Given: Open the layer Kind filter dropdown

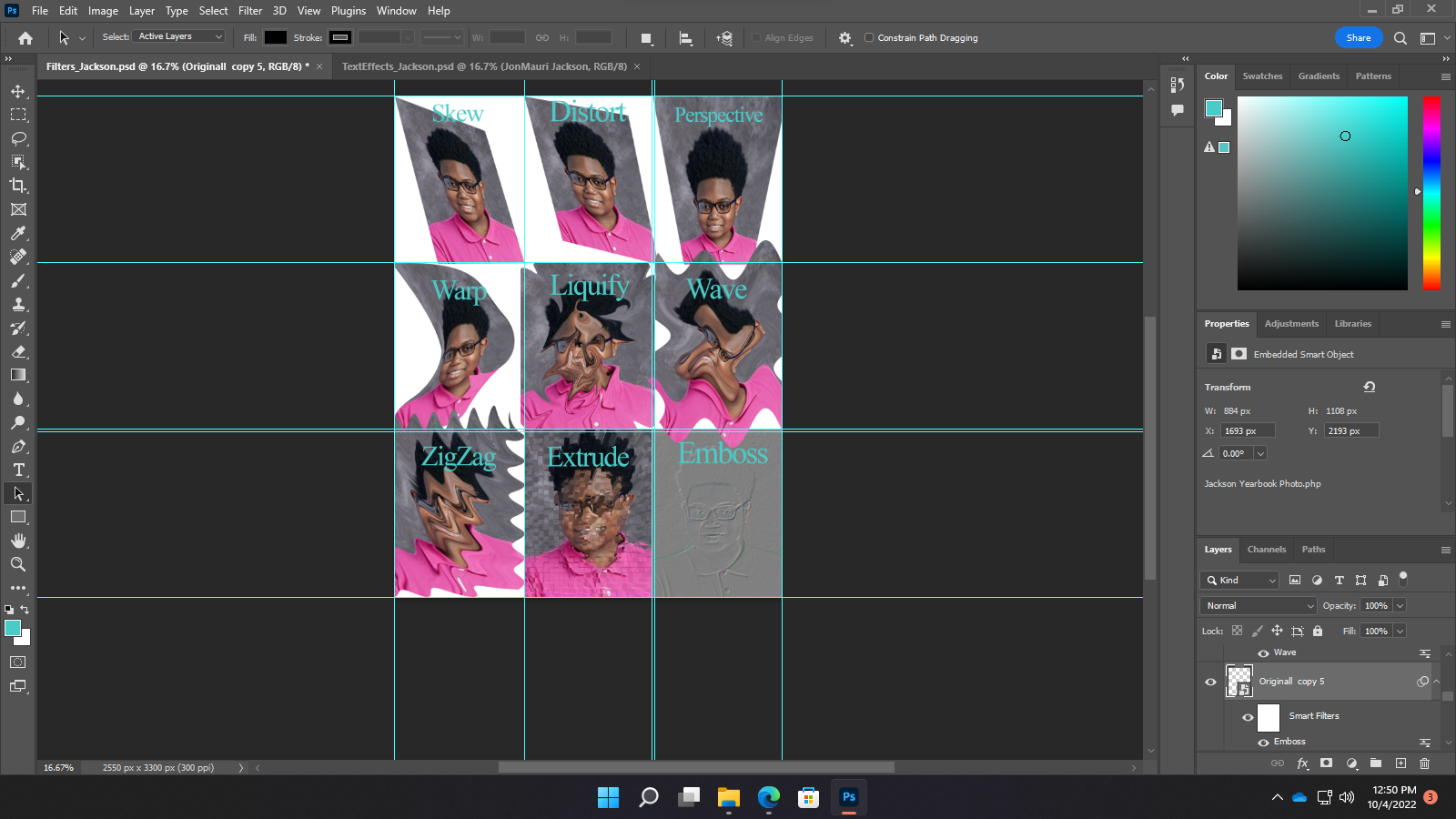Looking at the screenshot, I should click(1239, 581).
